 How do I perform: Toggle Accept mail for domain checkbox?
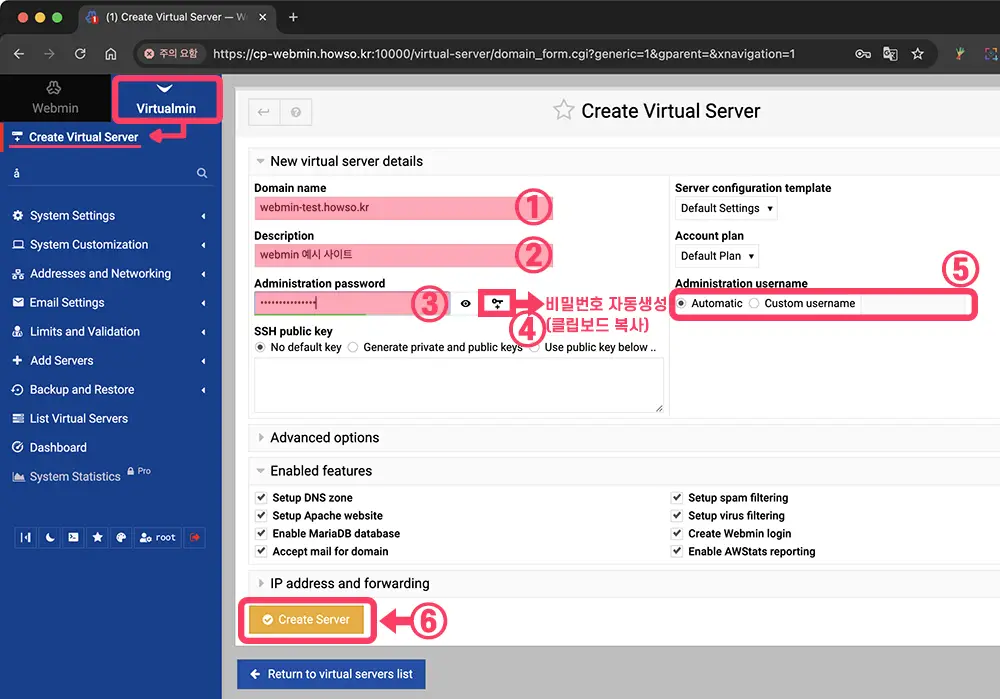pos(261,551)
